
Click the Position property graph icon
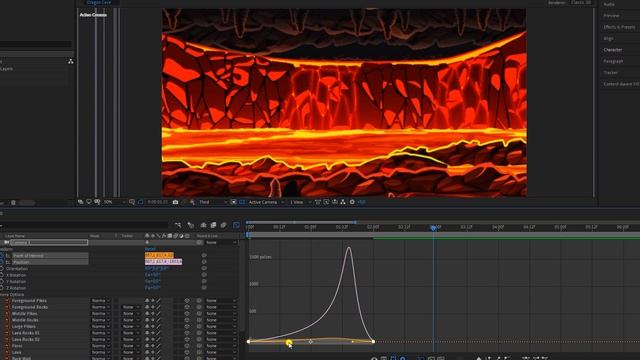pyautogui.click(x=8, y=262)
